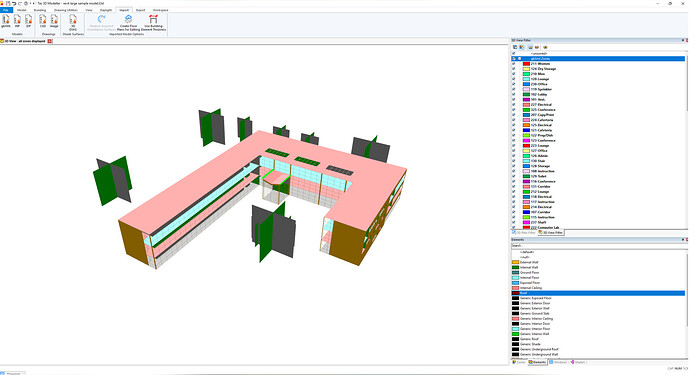This screenshot has height=375, width=690.
Task: Toggle checkbox for 121 Cafeteria zone
Action: (514, 130)
